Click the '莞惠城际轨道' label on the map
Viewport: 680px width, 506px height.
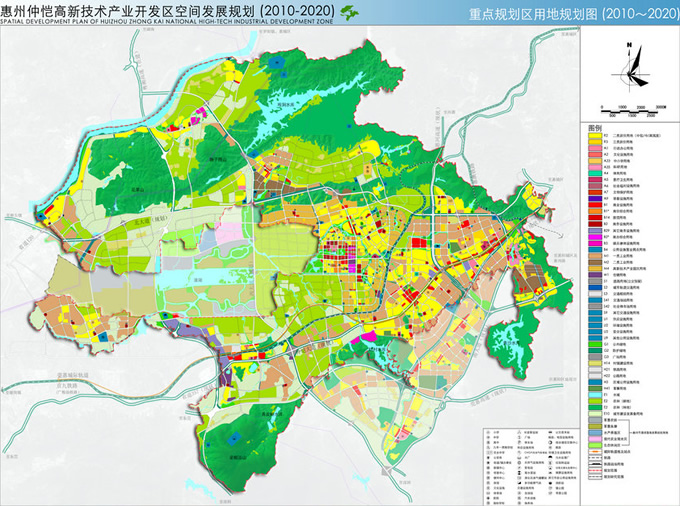coord(72,375)
